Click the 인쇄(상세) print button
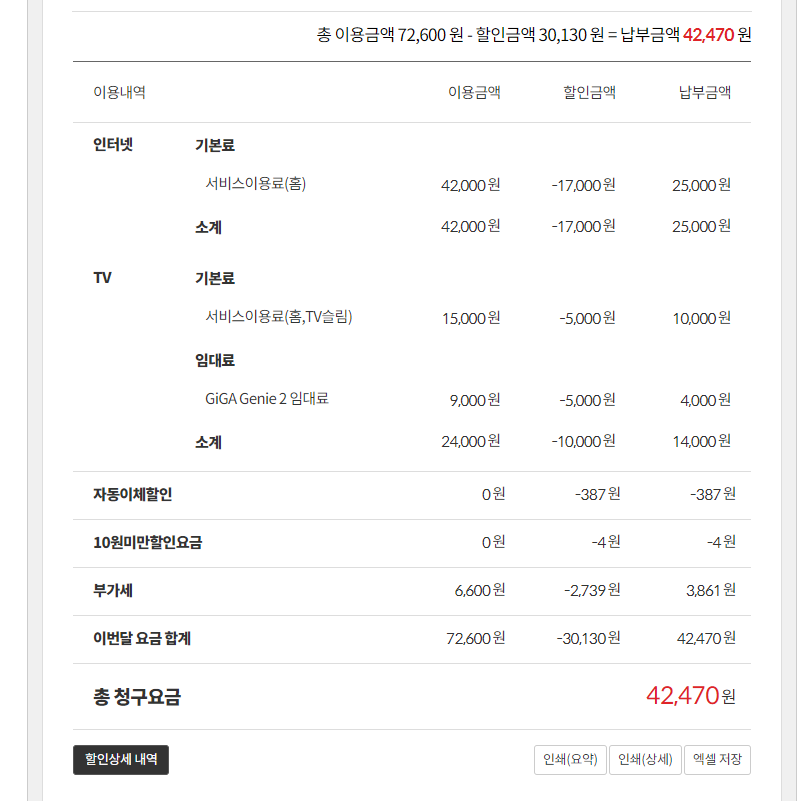The height and width of the screenshot is (801, 803). tap(645, 760)
